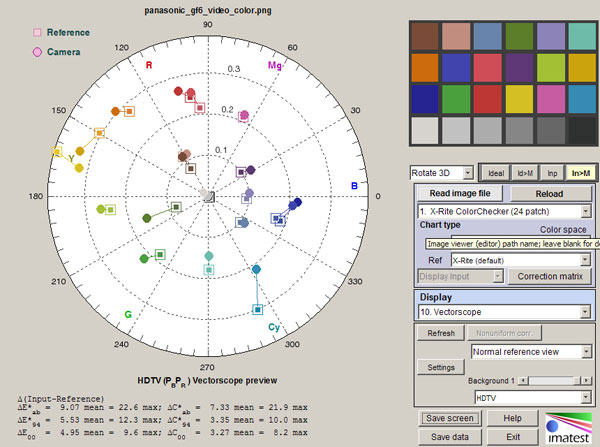Select the blue sky swatch
The width and height of the screenshot is (600, 447).
coord(488,36)
